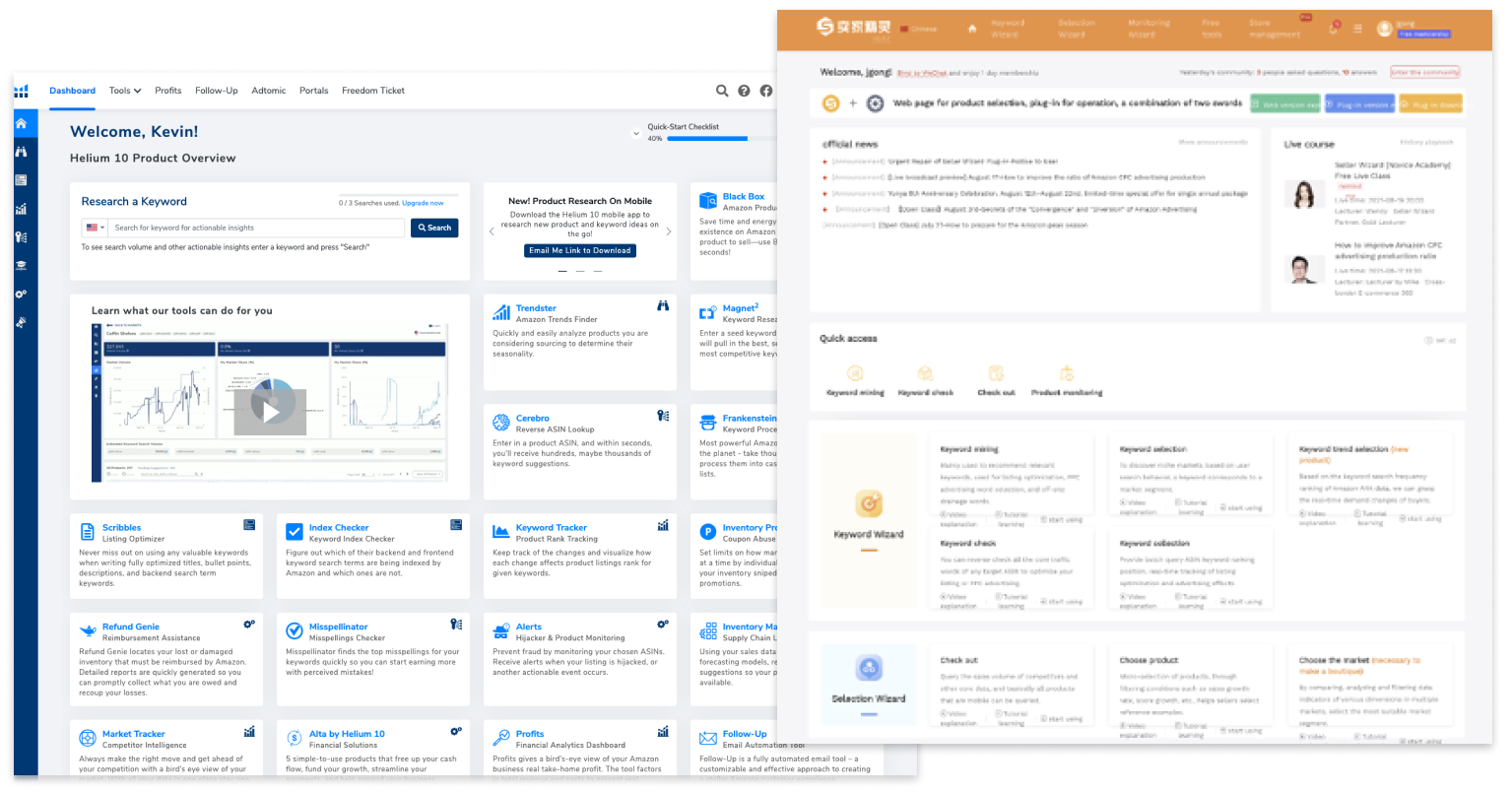This screenshot has height=793, width=1512.
Task: Click the Email Me Link to Download button
Action: click(579, 250)
